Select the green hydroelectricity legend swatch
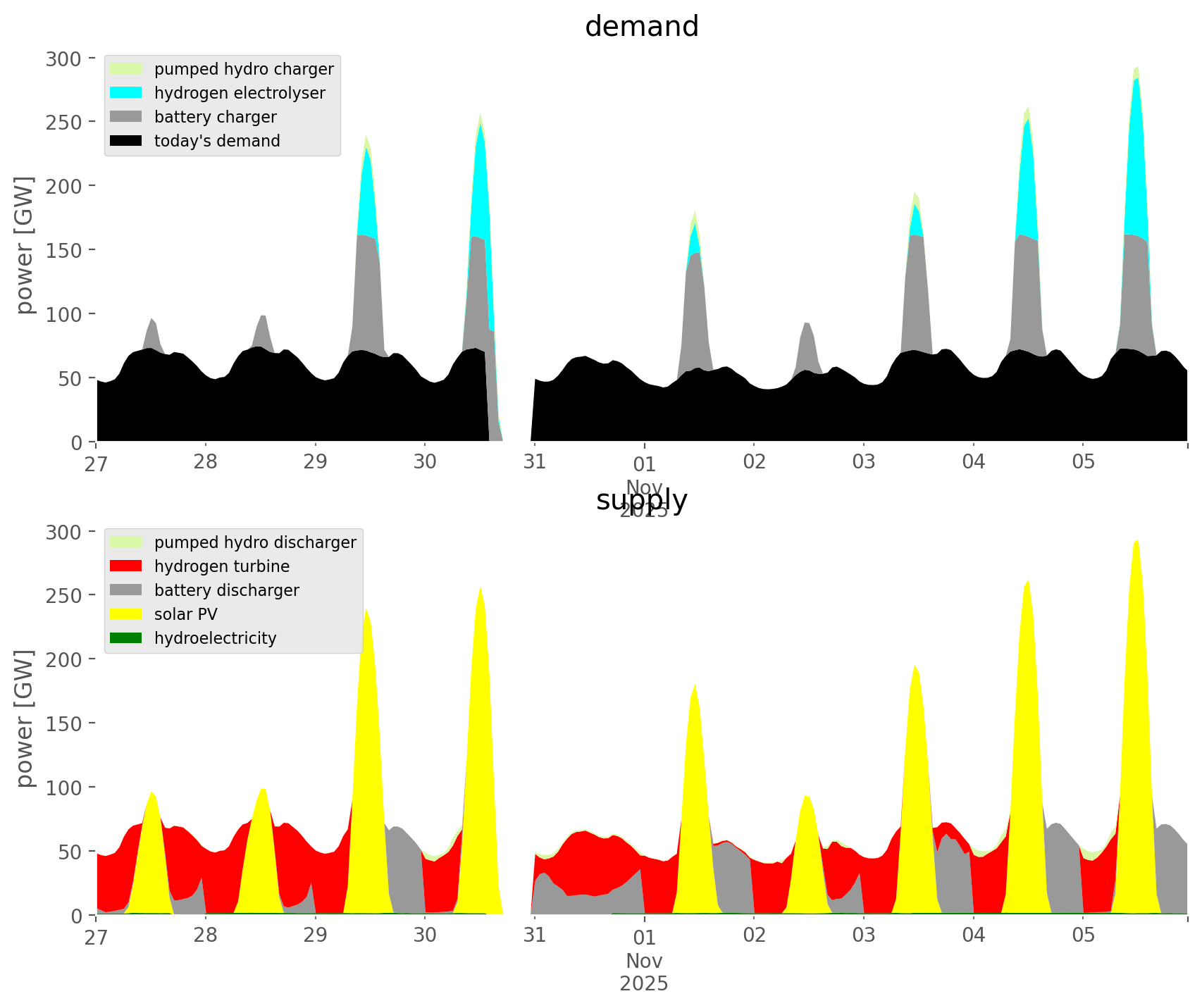The image size is (1202, 1008). pyautogui.click(x=126, y=638)
